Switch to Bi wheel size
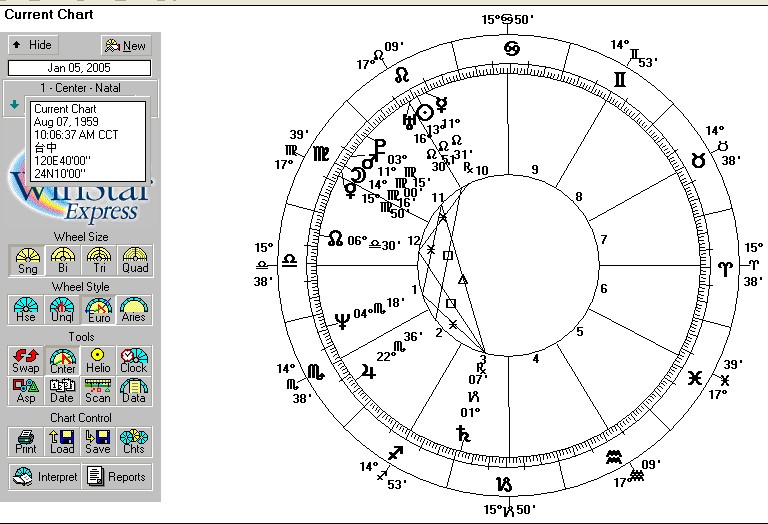Image resolution: width=768 pixels, height=524 pixels. pos(62,260)
